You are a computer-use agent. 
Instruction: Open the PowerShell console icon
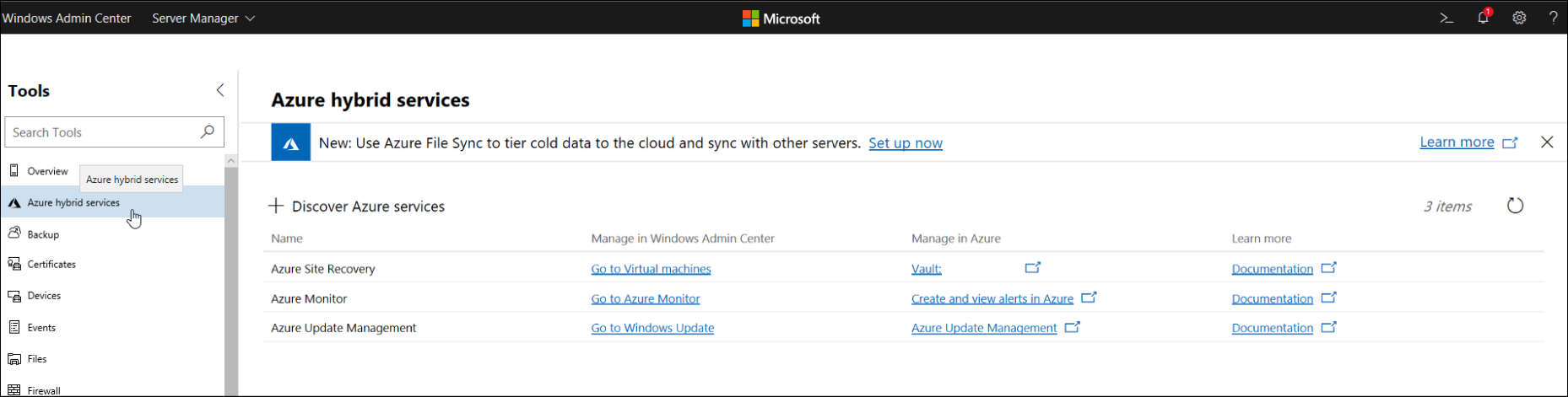pyautogui.click(x=1446, y=18)
